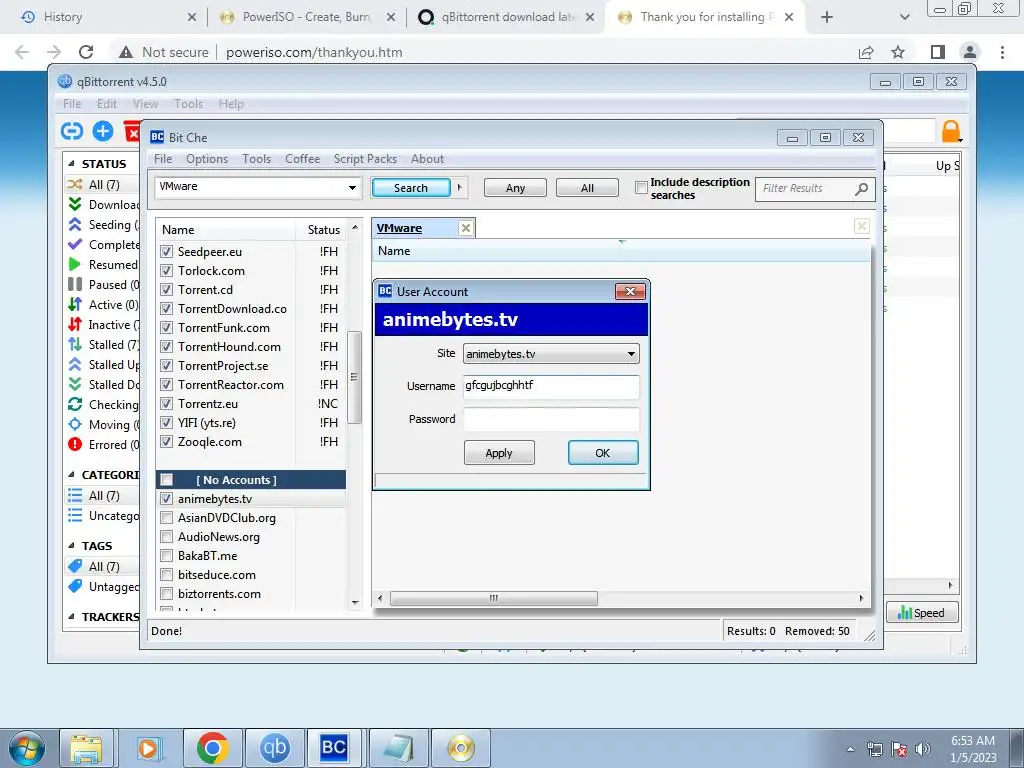This screenshot has height=768, width=1024.
Task: Open the Options menu in Bit Che
Action: tap(207, 159)
